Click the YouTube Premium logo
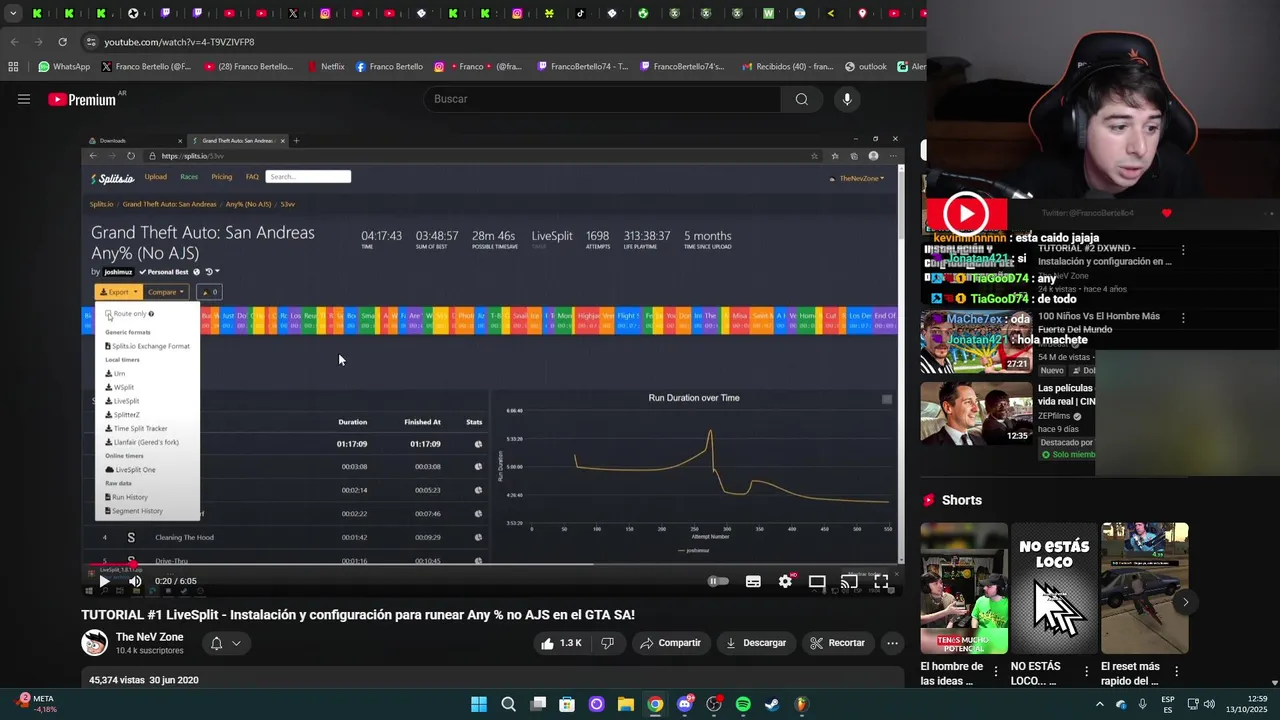The height and width of the screenshot is (720, 1280). pos(83,99)
